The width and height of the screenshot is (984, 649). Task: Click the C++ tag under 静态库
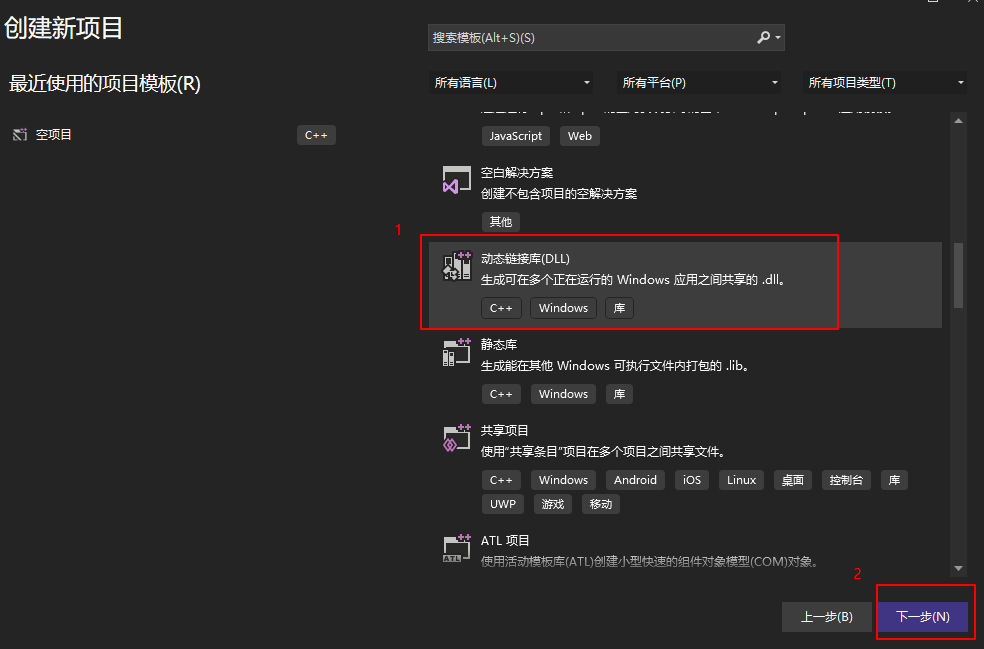pos(501,394)
